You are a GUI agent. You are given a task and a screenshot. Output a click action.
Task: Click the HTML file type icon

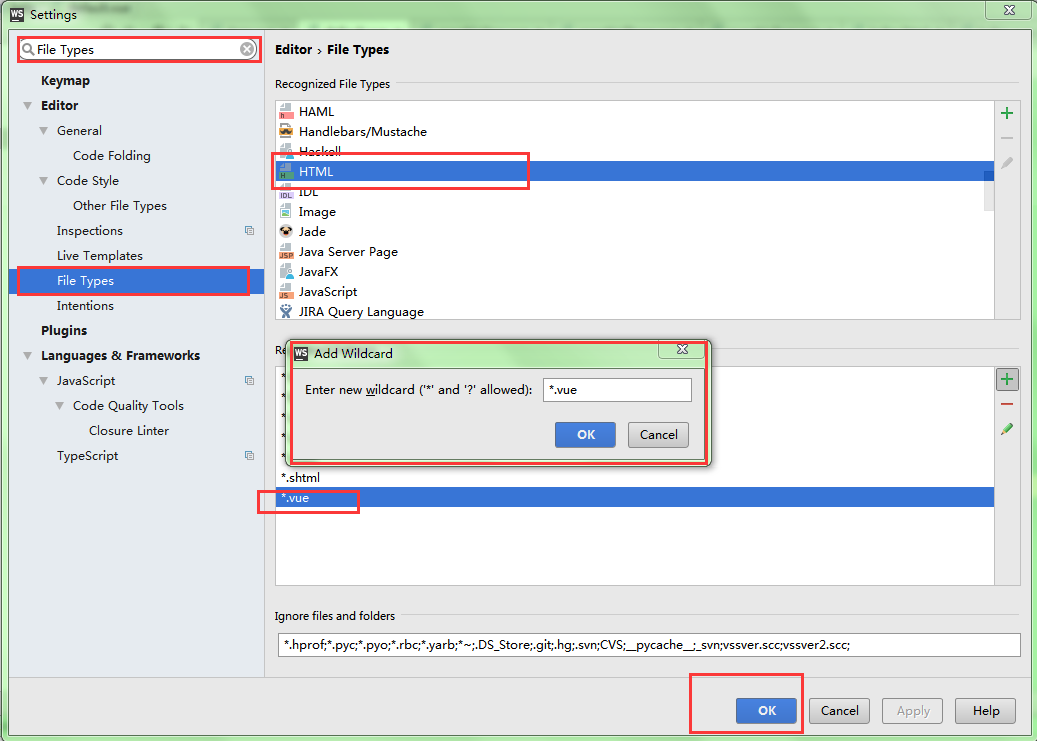point(286,171)
